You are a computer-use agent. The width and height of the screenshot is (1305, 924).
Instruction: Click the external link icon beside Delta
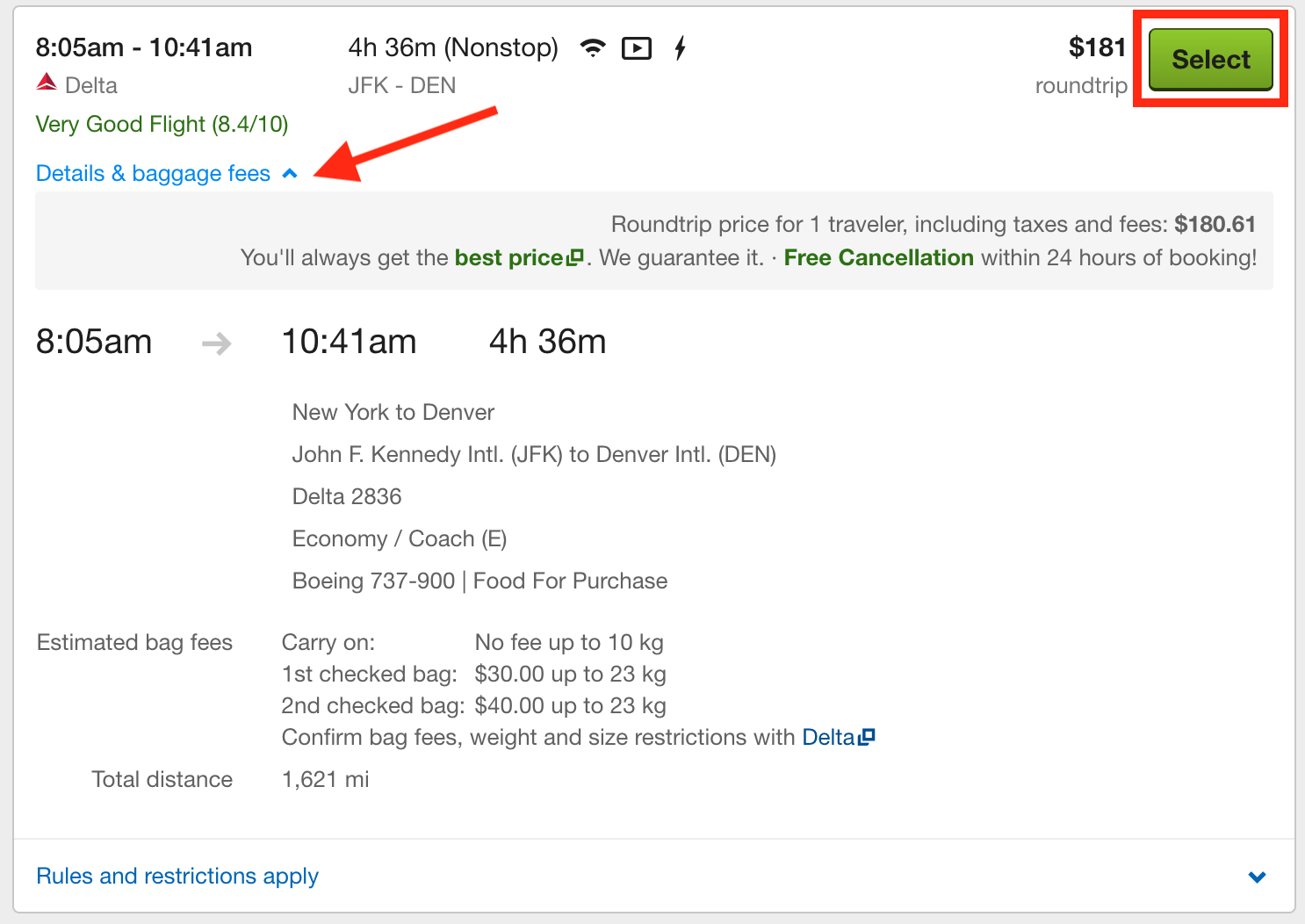click(x=867, y=738)
